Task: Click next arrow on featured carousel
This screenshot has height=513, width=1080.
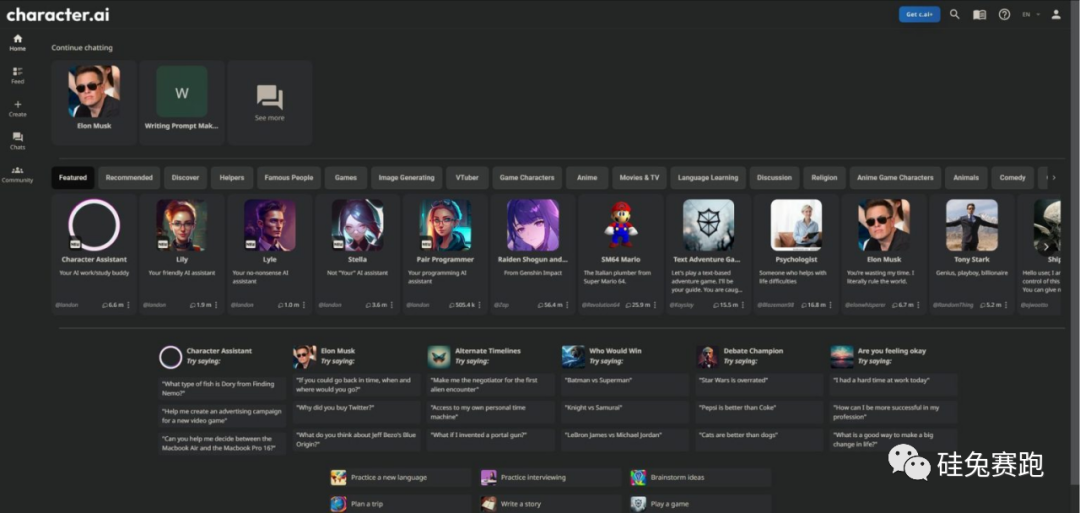Action: click(1046, 247)
